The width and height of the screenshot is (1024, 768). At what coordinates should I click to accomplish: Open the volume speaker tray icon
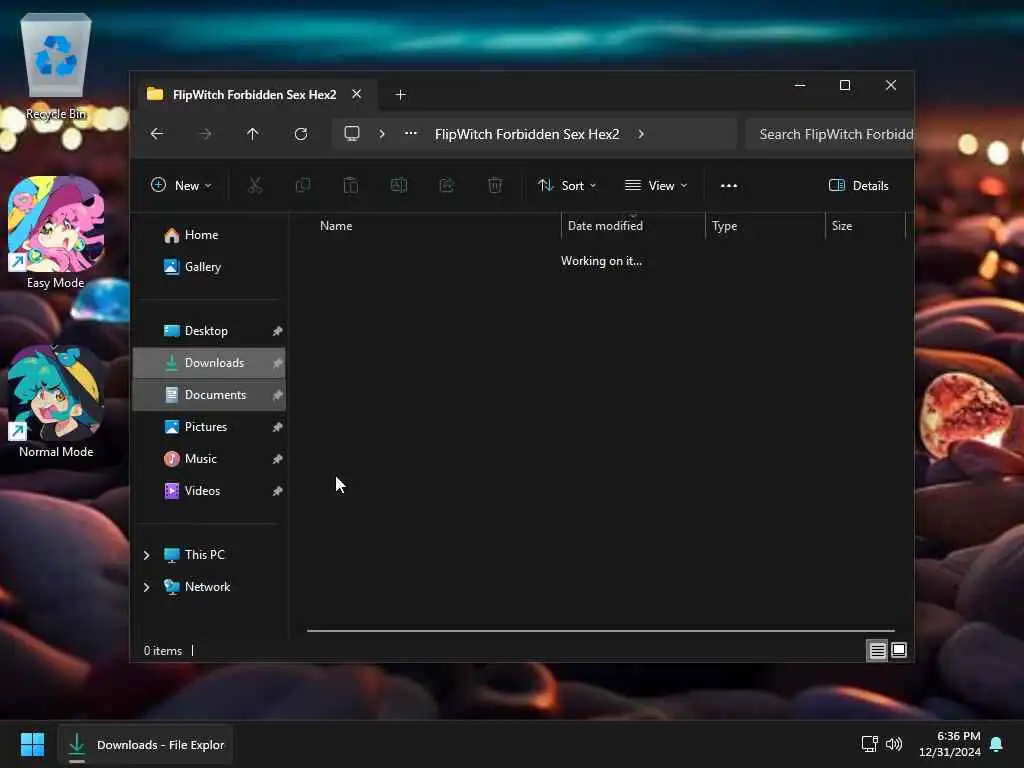point(894,744)
